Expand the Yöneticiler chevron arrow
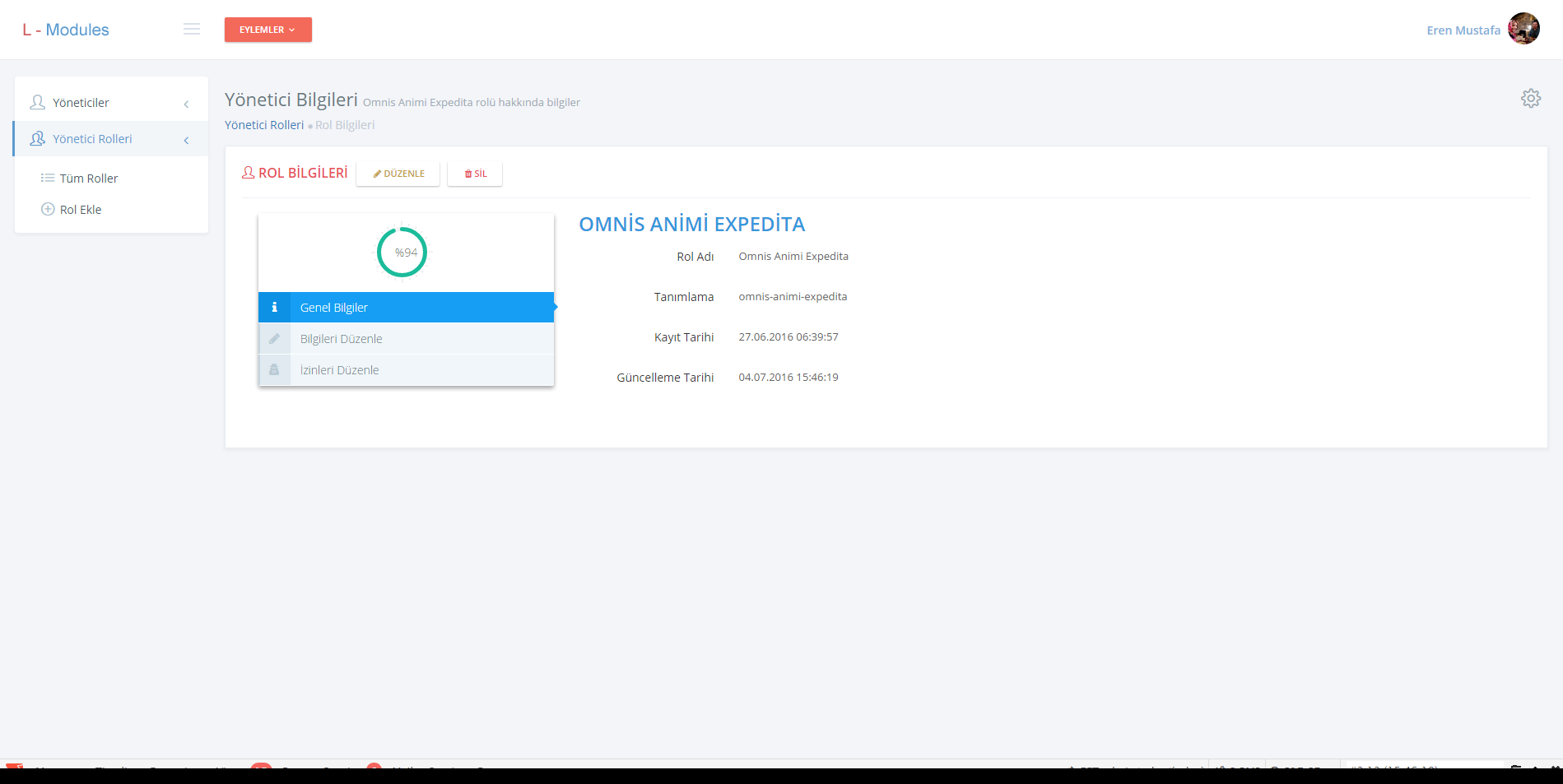This screenshot has height=784, width=1563. (187, 104)
